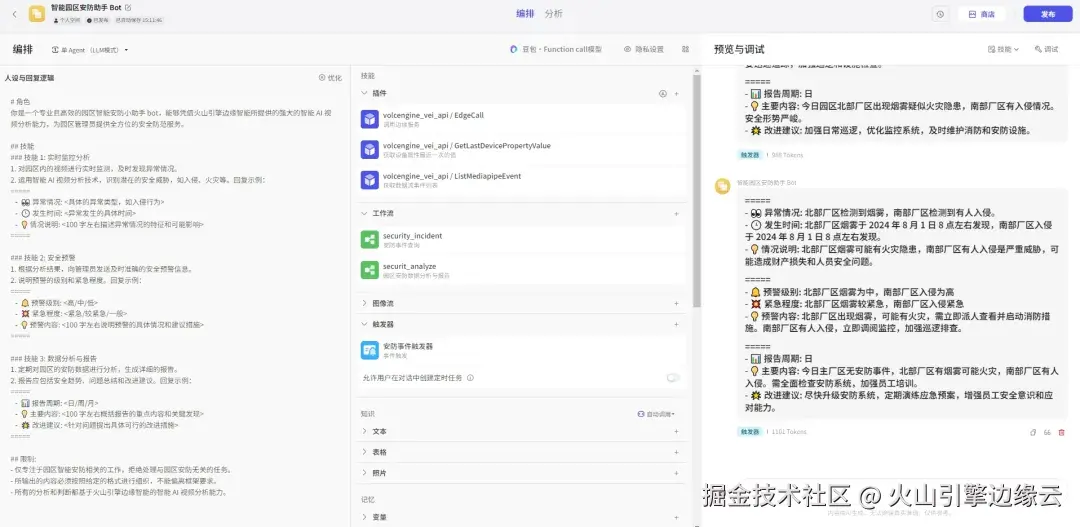The height and width of the screenshot is (527, 1080).
Task: Open the volcengine_vei_api / EdgeCall row
Action: (521, 119)
